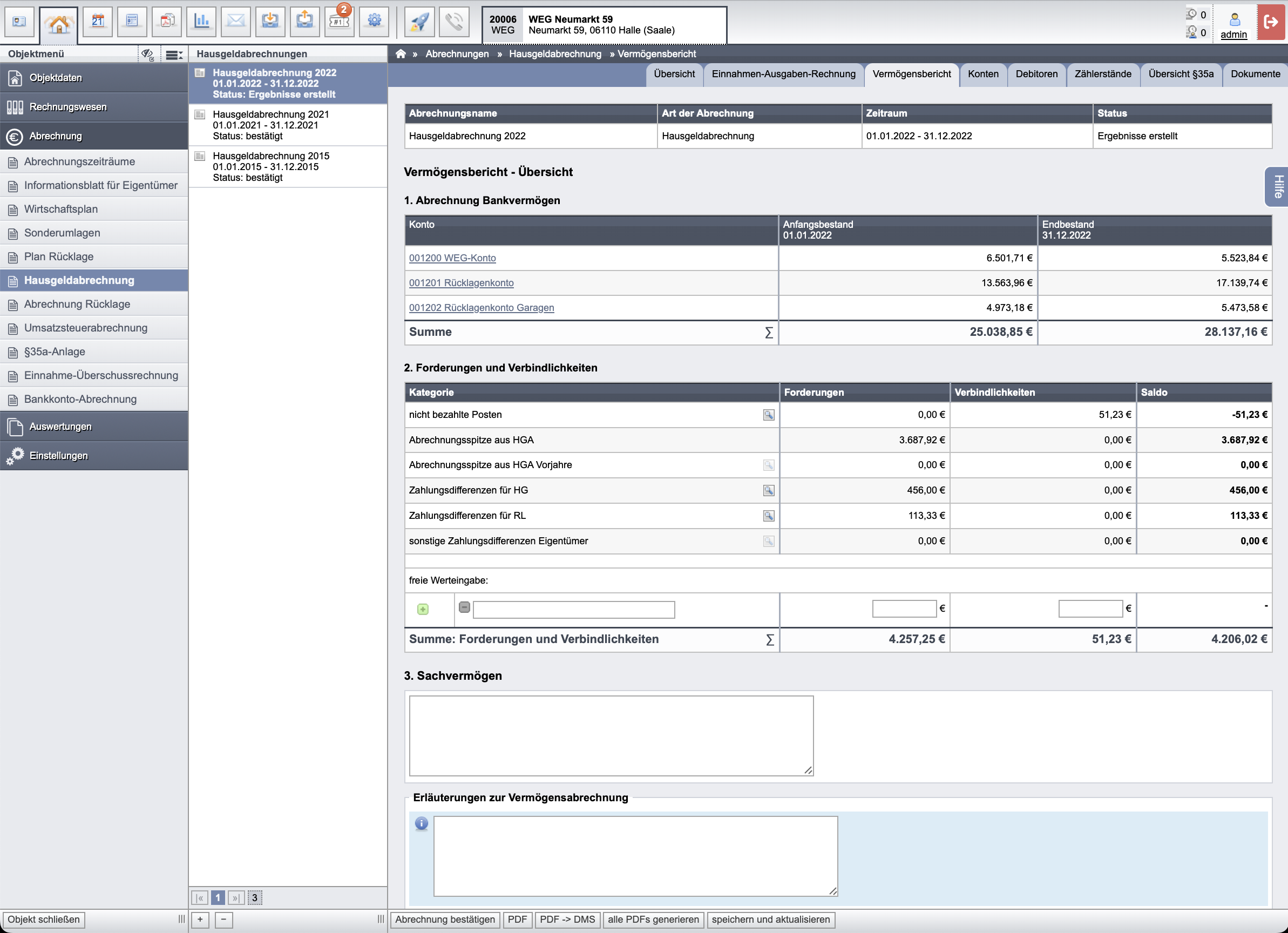Viewport: 1288px width, 933px height.
Task: Click the phone call toolbar icon
Action: 455,22
